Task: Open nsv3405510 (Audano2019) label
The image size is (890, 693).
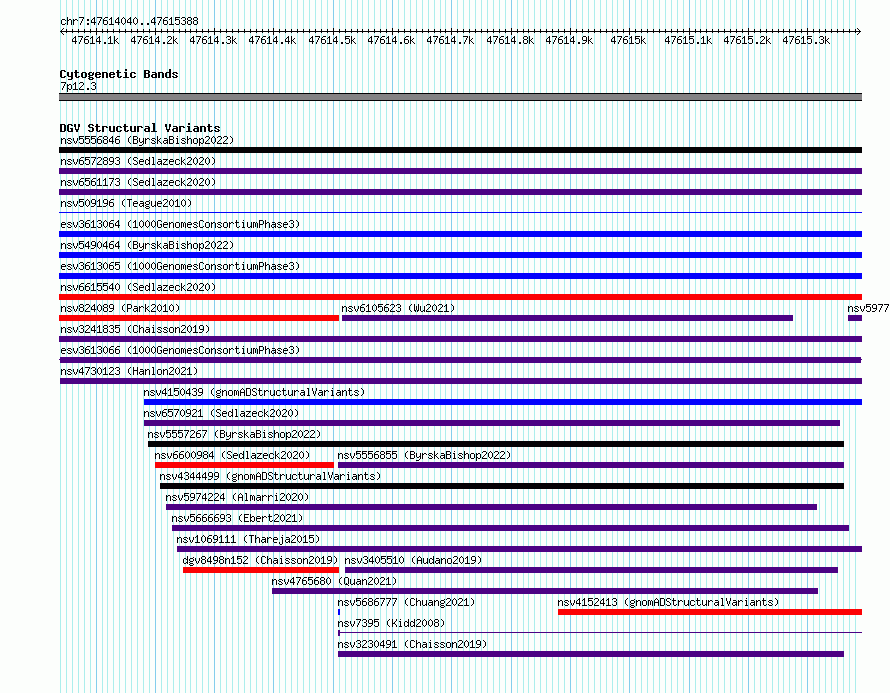Action: pos(413,560)
